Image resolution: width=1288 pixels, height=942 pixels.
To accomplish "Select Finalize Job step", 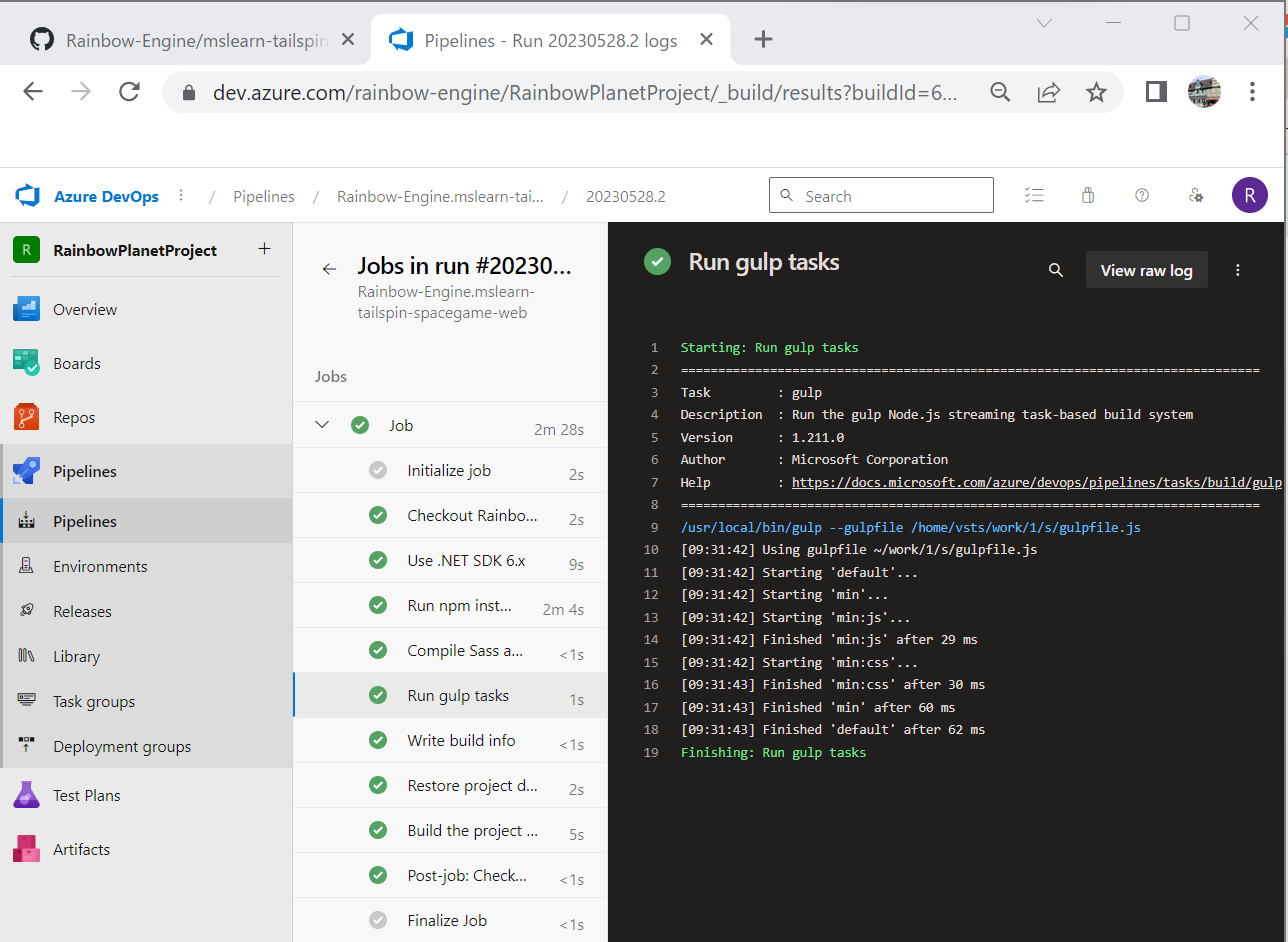I will pos(450,920).
